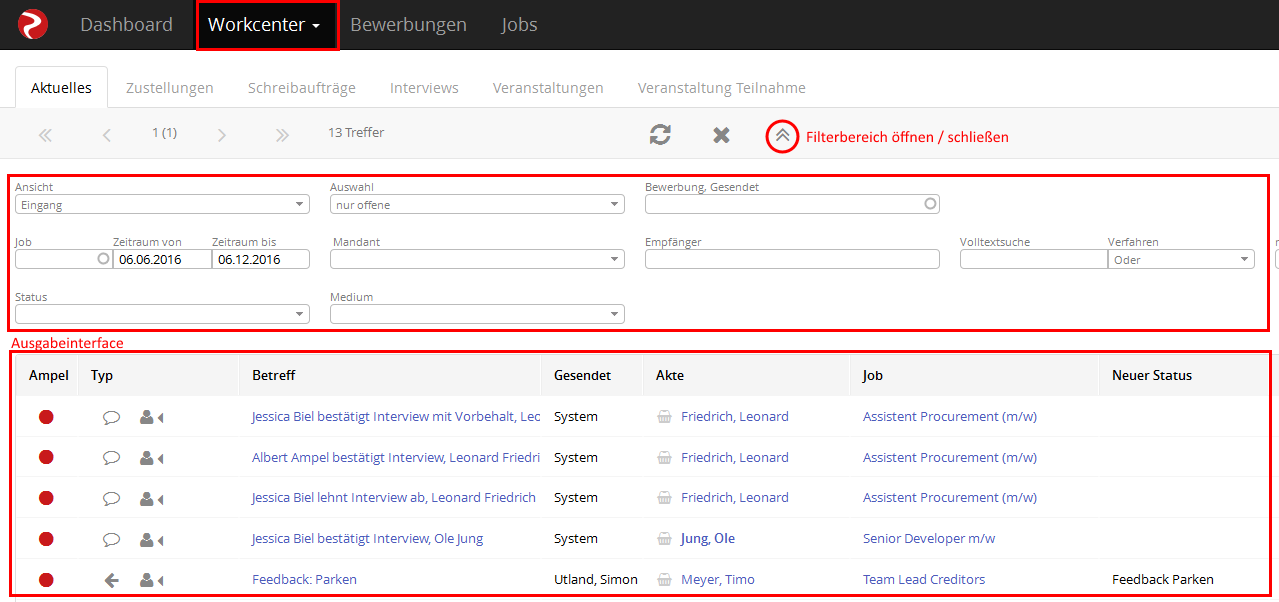This screenshot has height=602, width=1279.
Task: Click person icon in Feedback Parken row
Action: [x=151, y=580]
